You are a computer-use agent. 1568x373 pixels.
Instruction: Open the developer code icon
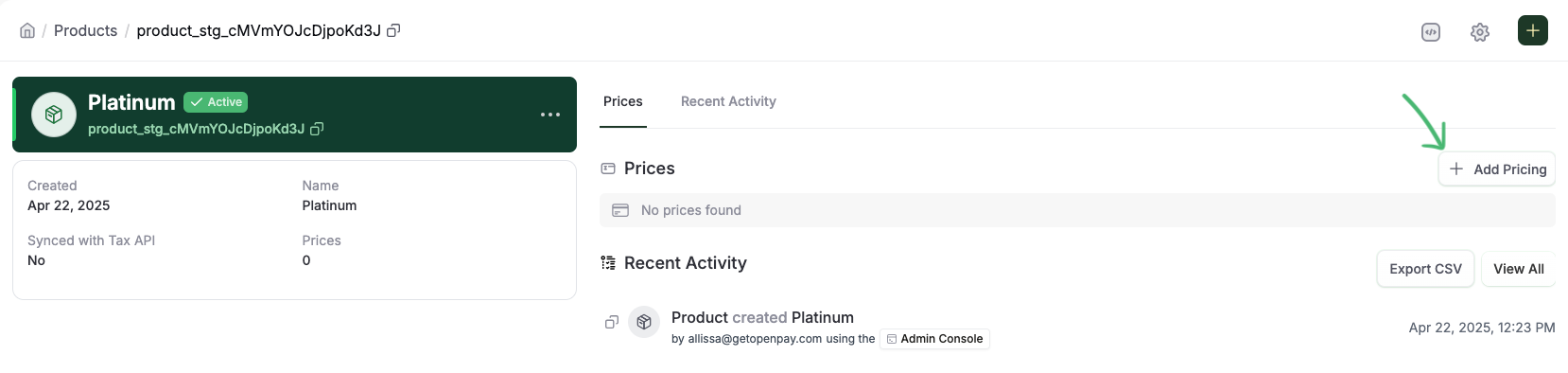(x=1431, y=32)
